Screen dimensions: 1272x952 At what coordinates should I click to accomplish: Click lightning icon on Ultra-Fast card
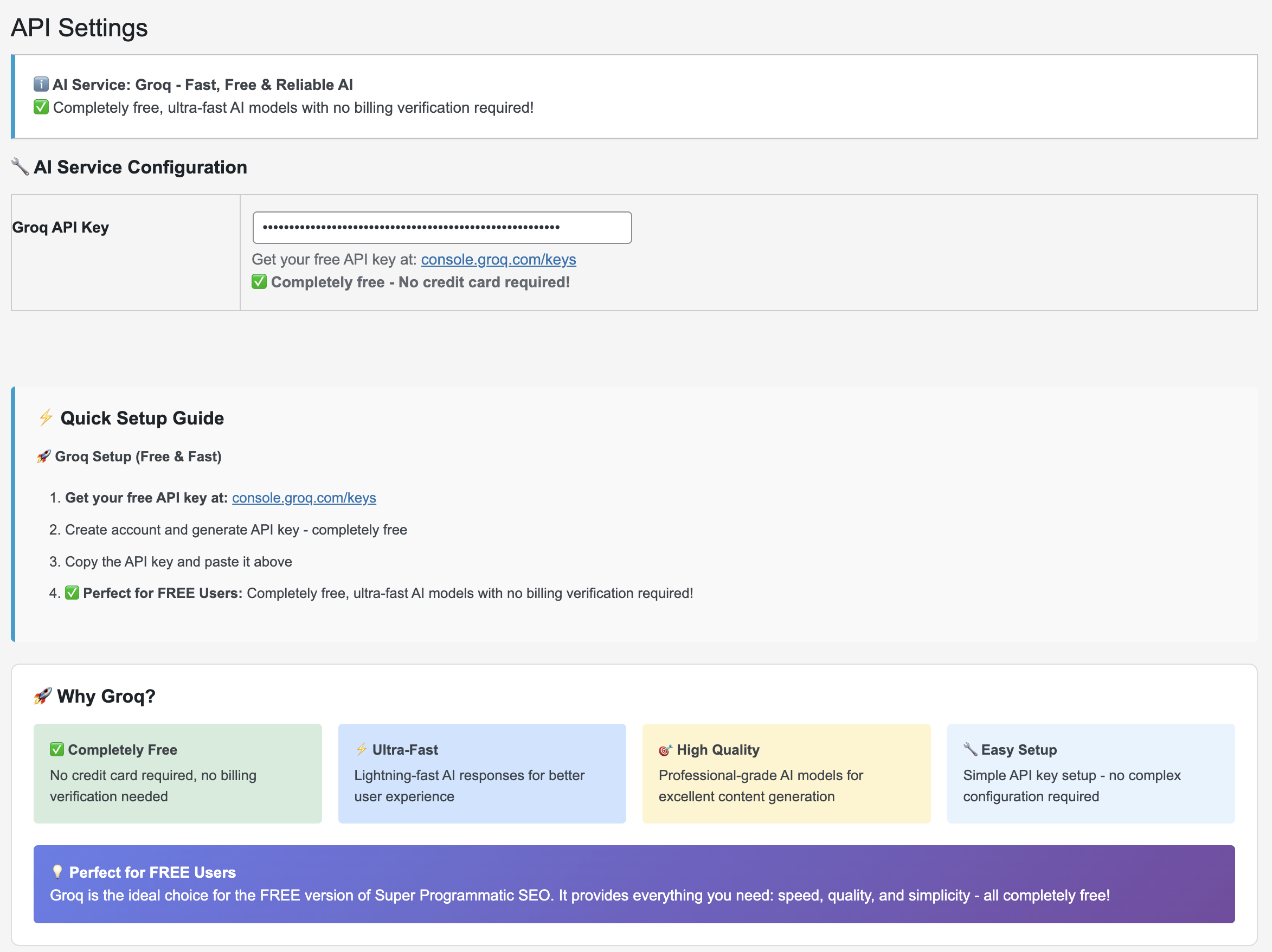[x=361, y=750]
